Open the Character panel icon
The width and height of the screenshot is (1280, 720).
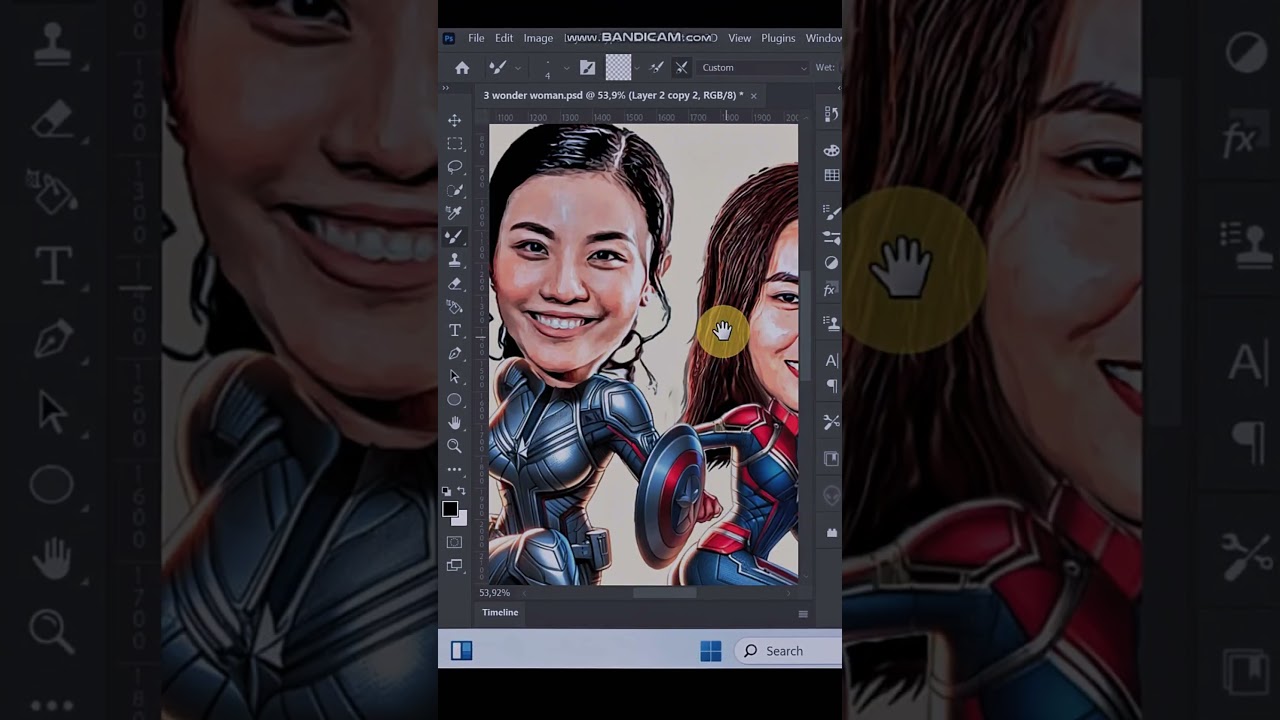[831, 361]
